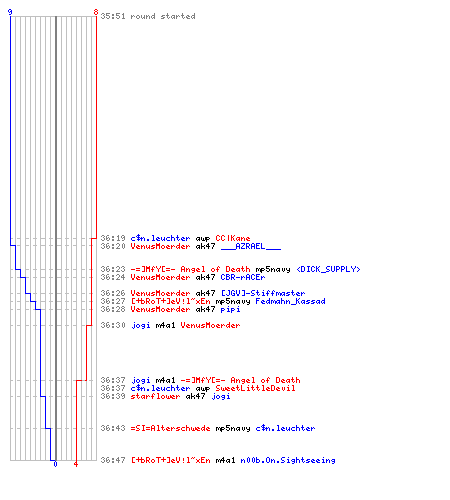
Task: Click red VenusMoerder victim at 36:30
Action: 210,325
